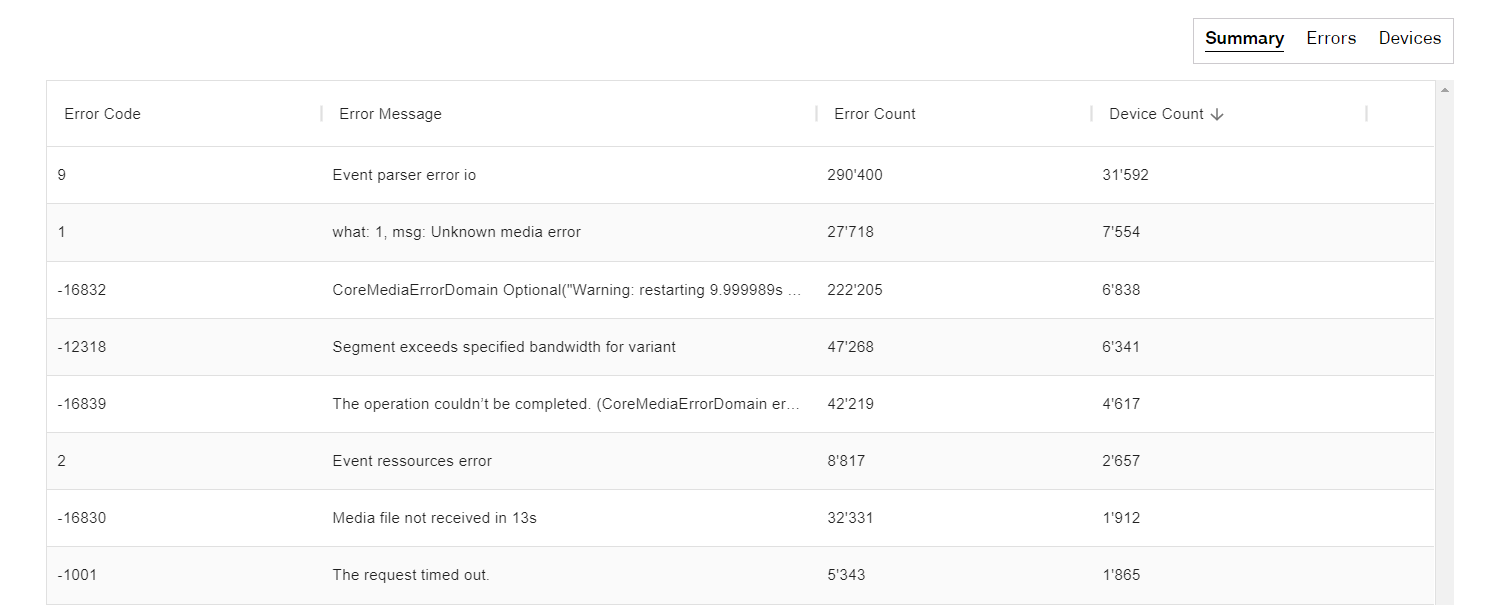Select the Unknown media error row
The height and width of the screenshot is (614, 1498).
[456, 232]
